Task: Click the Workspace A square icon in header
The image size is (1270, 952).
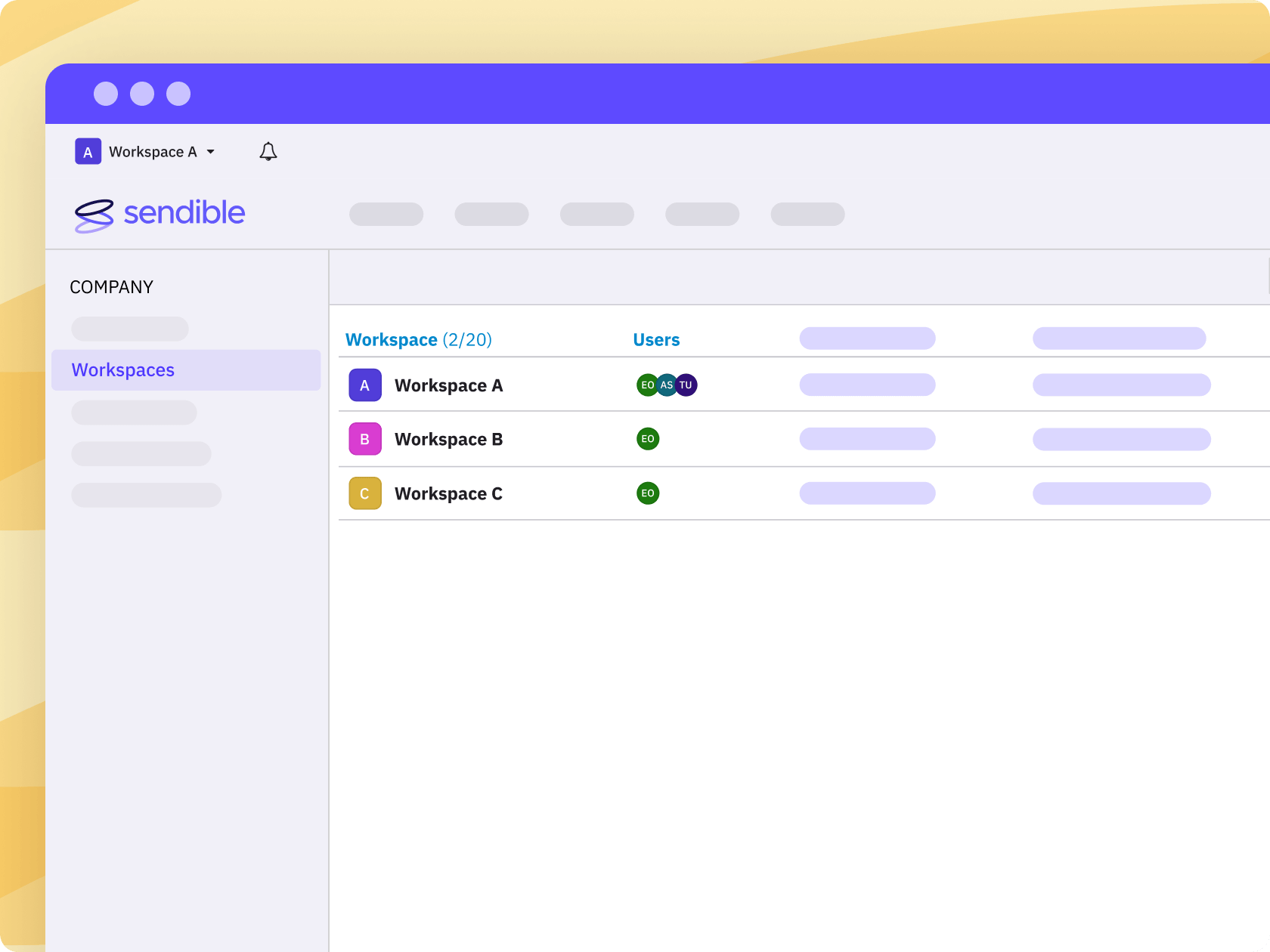Action: click(88, 152)
